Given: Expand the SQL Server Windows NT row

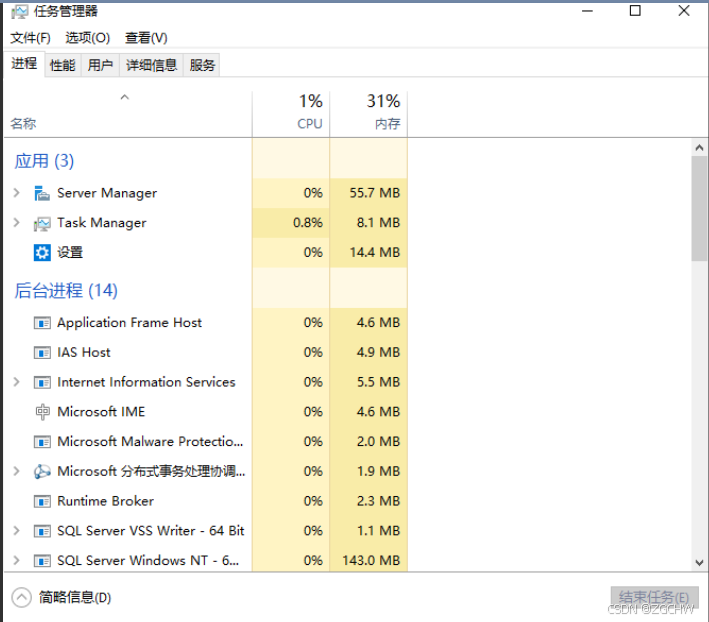Looking at the screenshot, I should [17, 561].
